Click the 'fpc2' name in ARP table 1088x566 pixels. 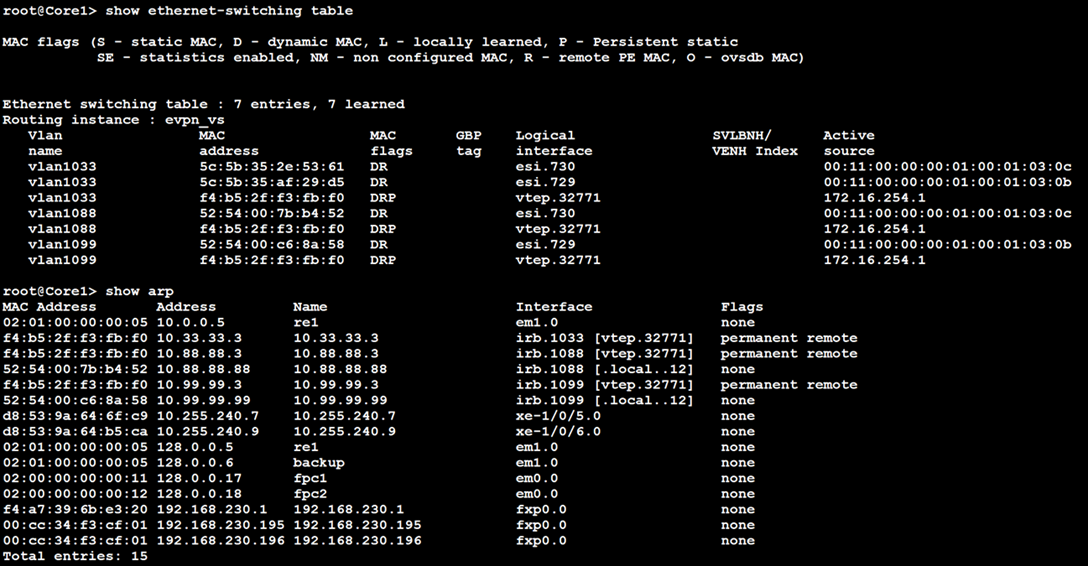[310, 494]
